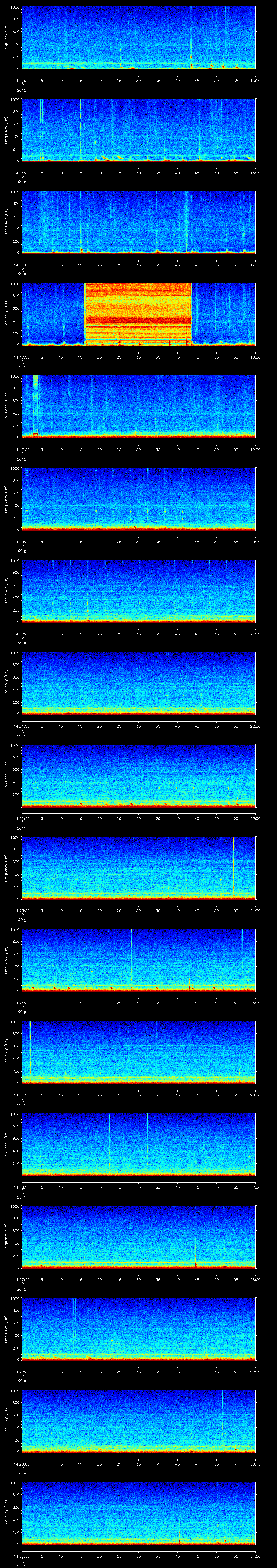Screen dimensions: 277x1568
Task: Open the spectrogram panel starting 14:20:00
Action: pyautogui.click(x=138, y=591)
